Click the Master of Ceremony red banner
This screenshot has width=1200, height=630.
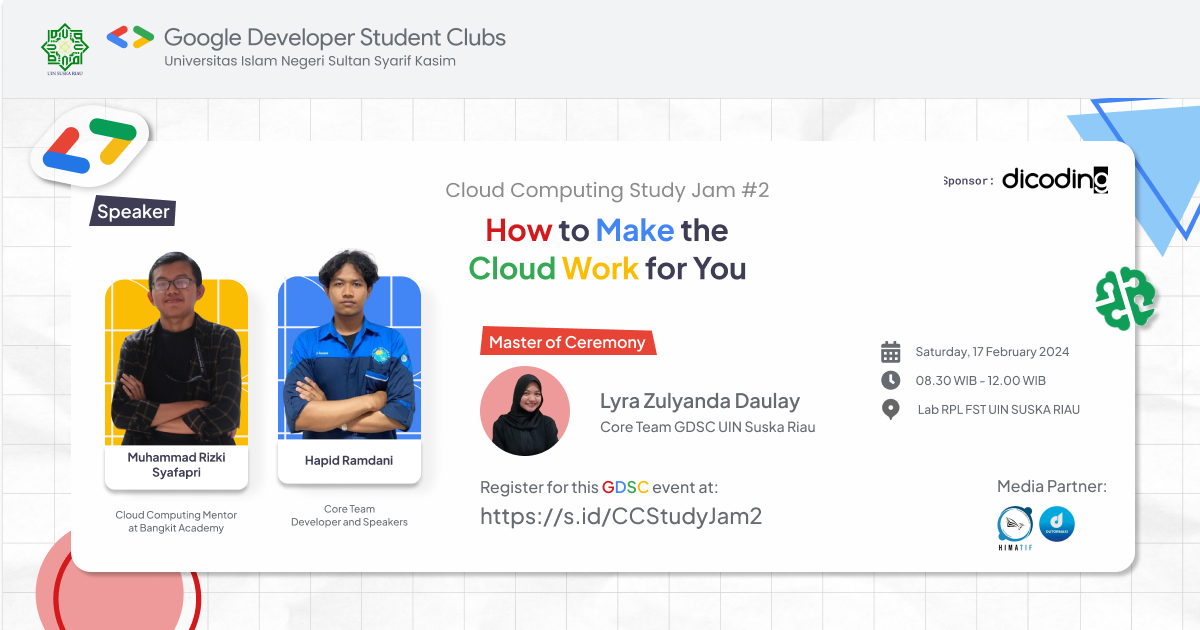[568, 341]
